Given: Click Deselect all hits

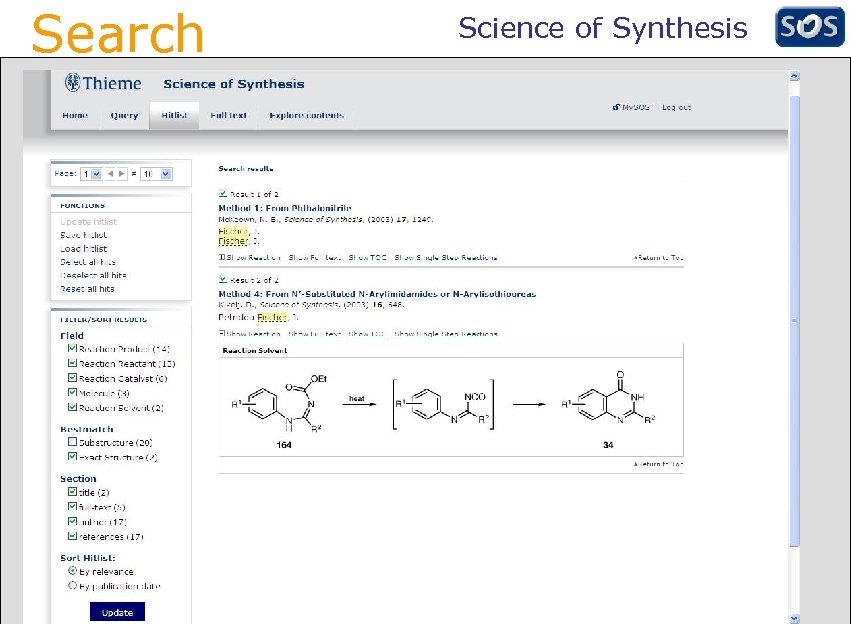Looking at the screenshot, I should (93, 275).
